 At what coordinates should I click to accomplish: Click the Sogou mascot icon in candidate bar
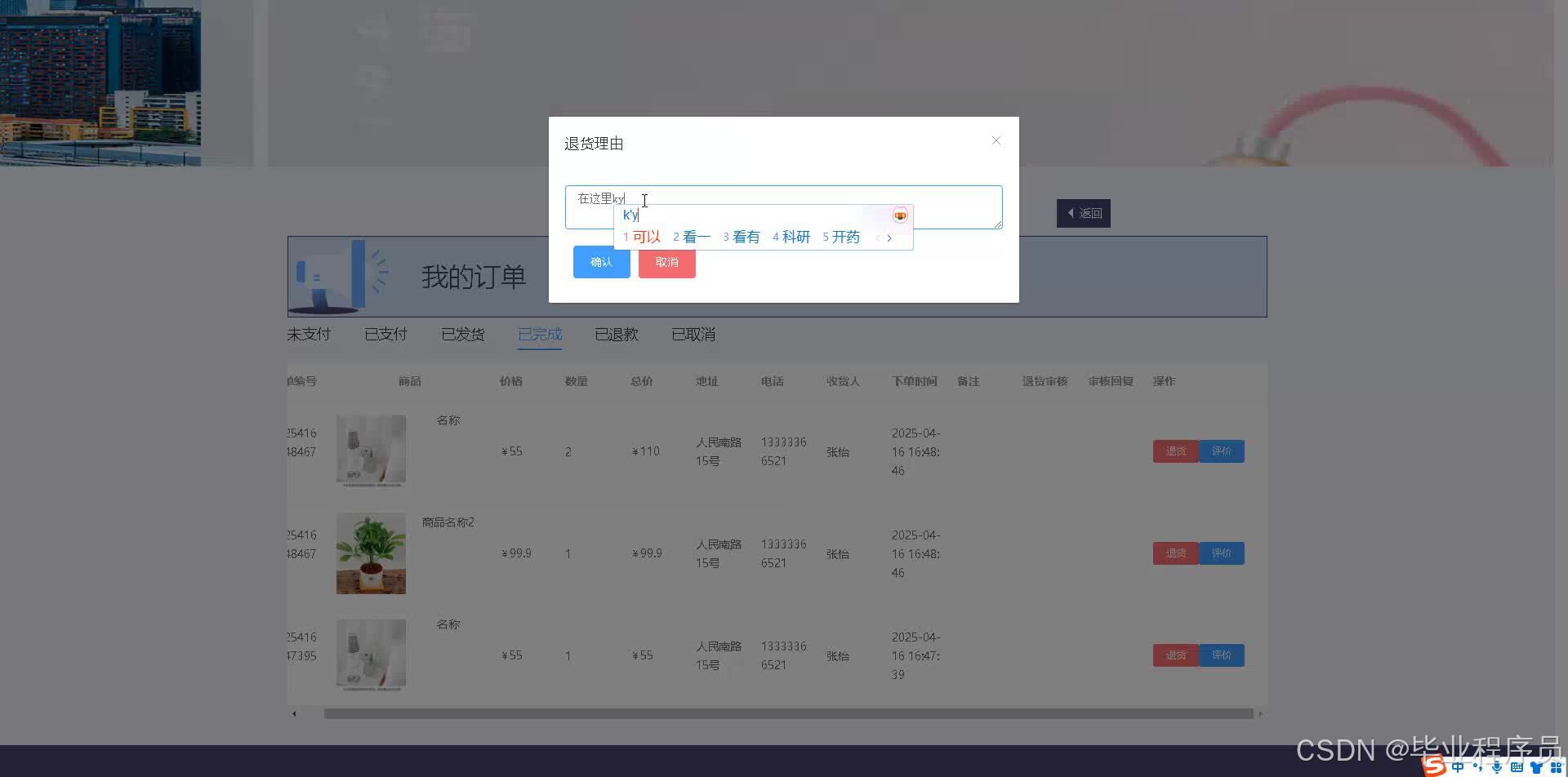[899, 215]
